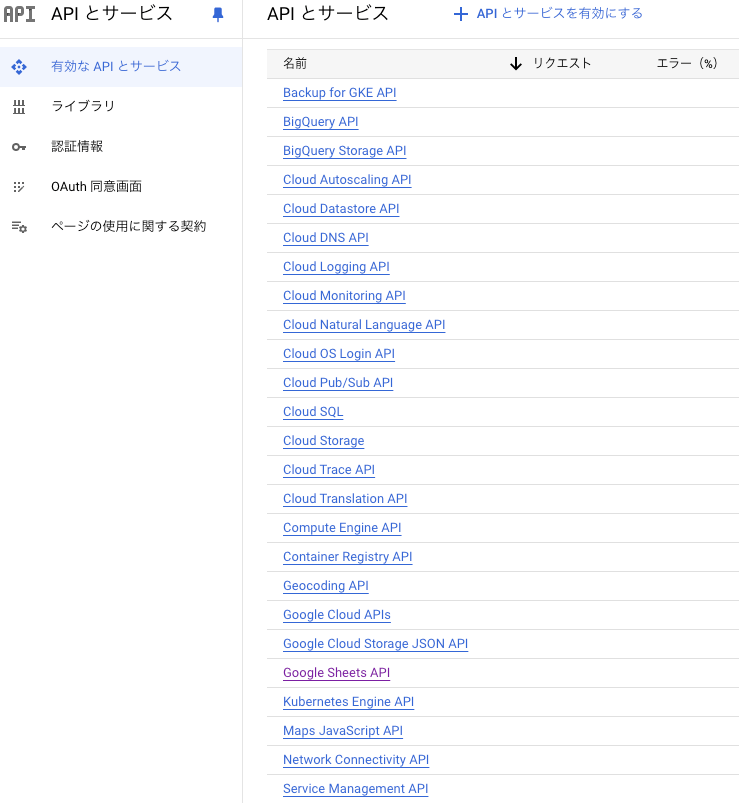Image resolution: width=739 pixels, height=803 pixels.
Task: Open Network Connectivity API
Action: click(356, 760)
